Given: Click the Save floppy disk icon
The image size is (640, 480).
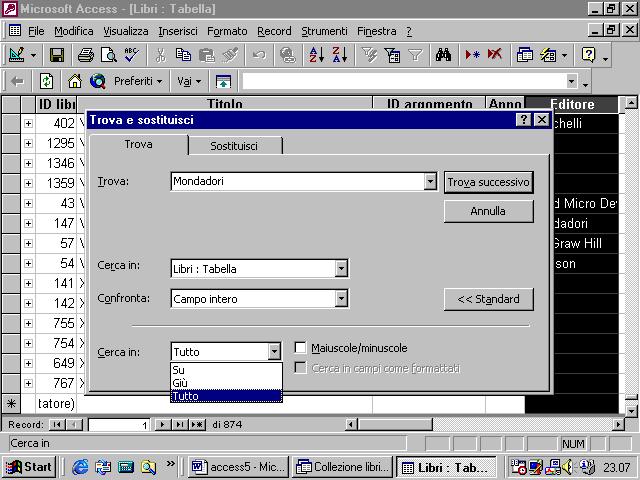Looking at the screenshot, I should pos(57,55).
